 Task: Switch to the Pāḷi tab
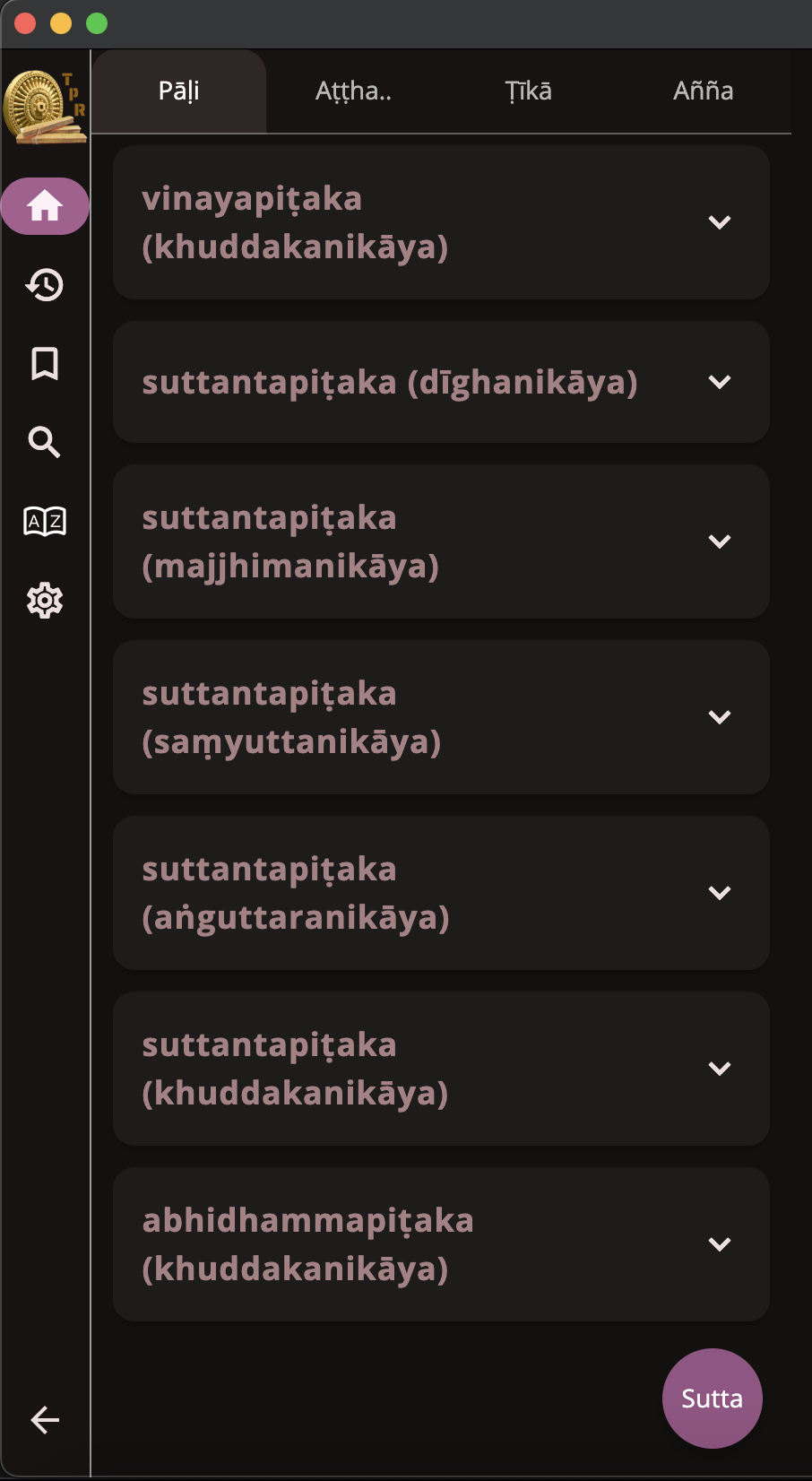179,91
